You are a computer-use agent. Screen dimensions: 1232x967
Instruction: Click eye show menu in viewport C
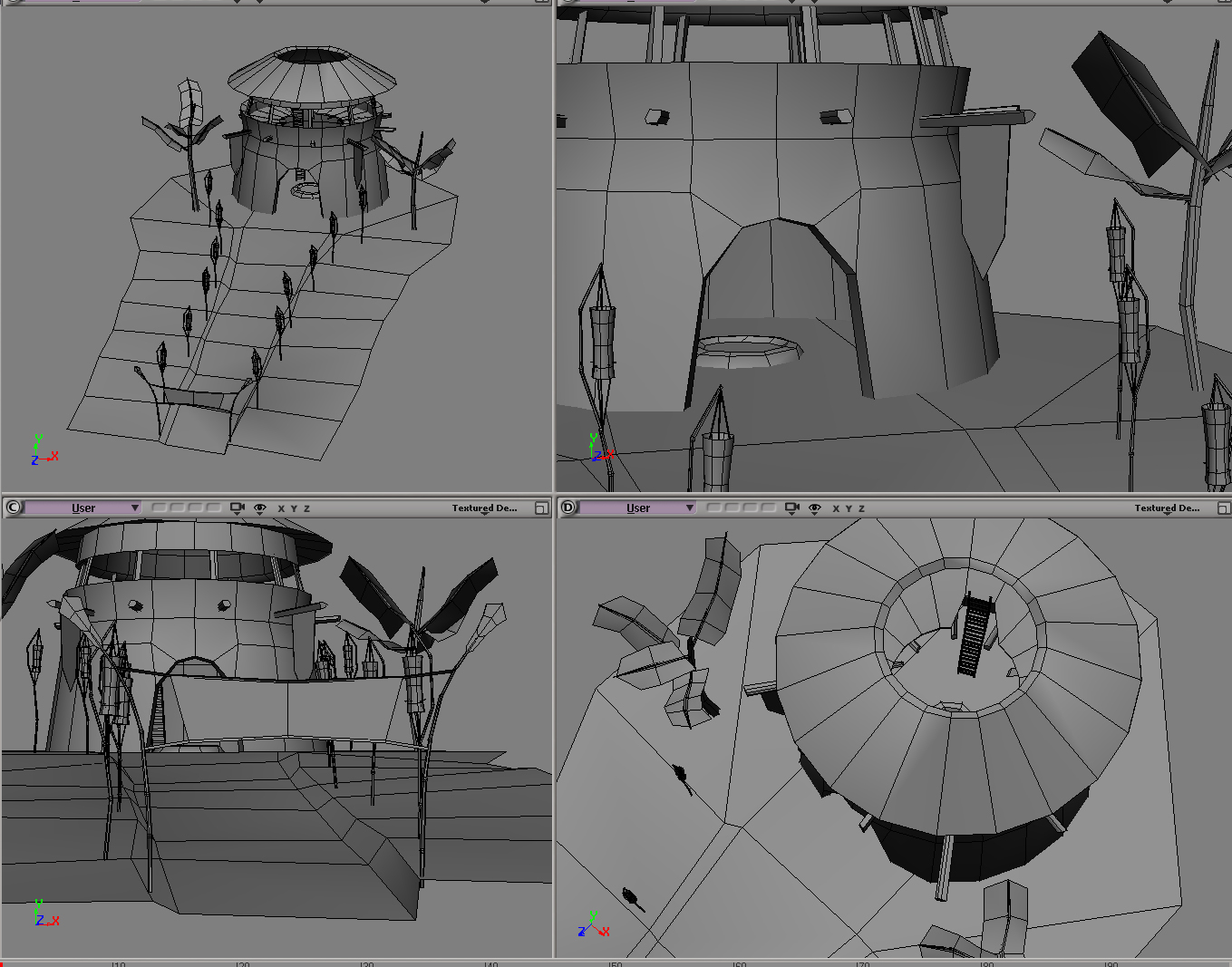[x=260, y=508]
